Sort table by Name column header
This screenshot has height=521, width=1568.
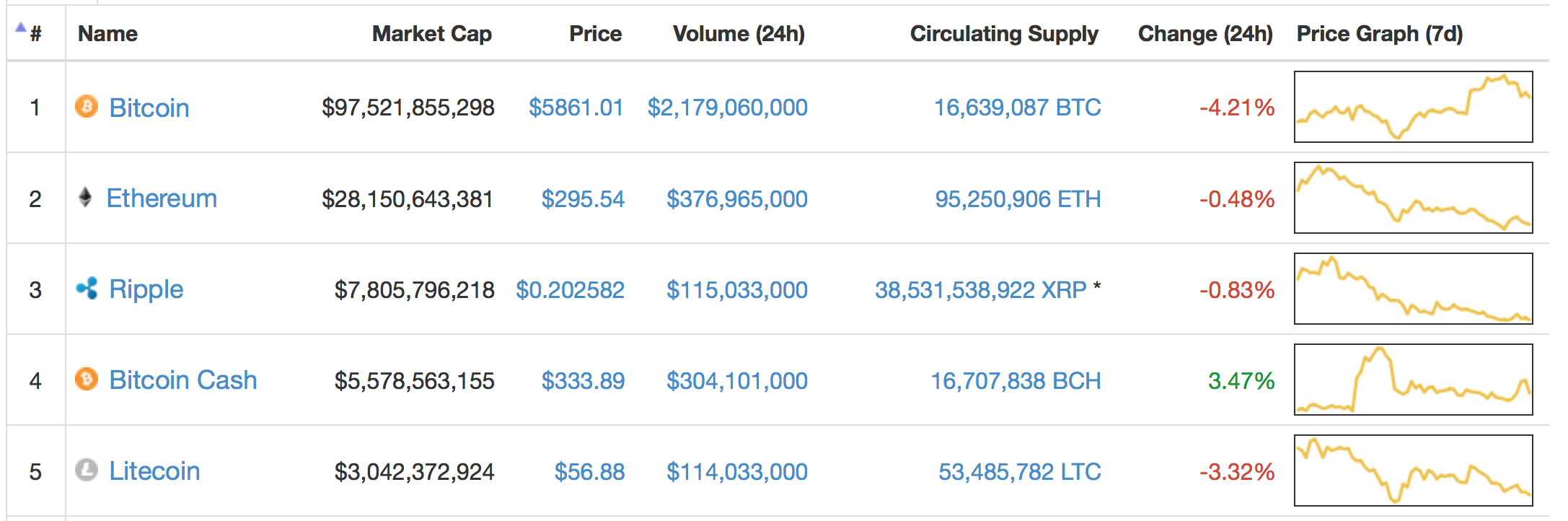(x=107, y=34)
